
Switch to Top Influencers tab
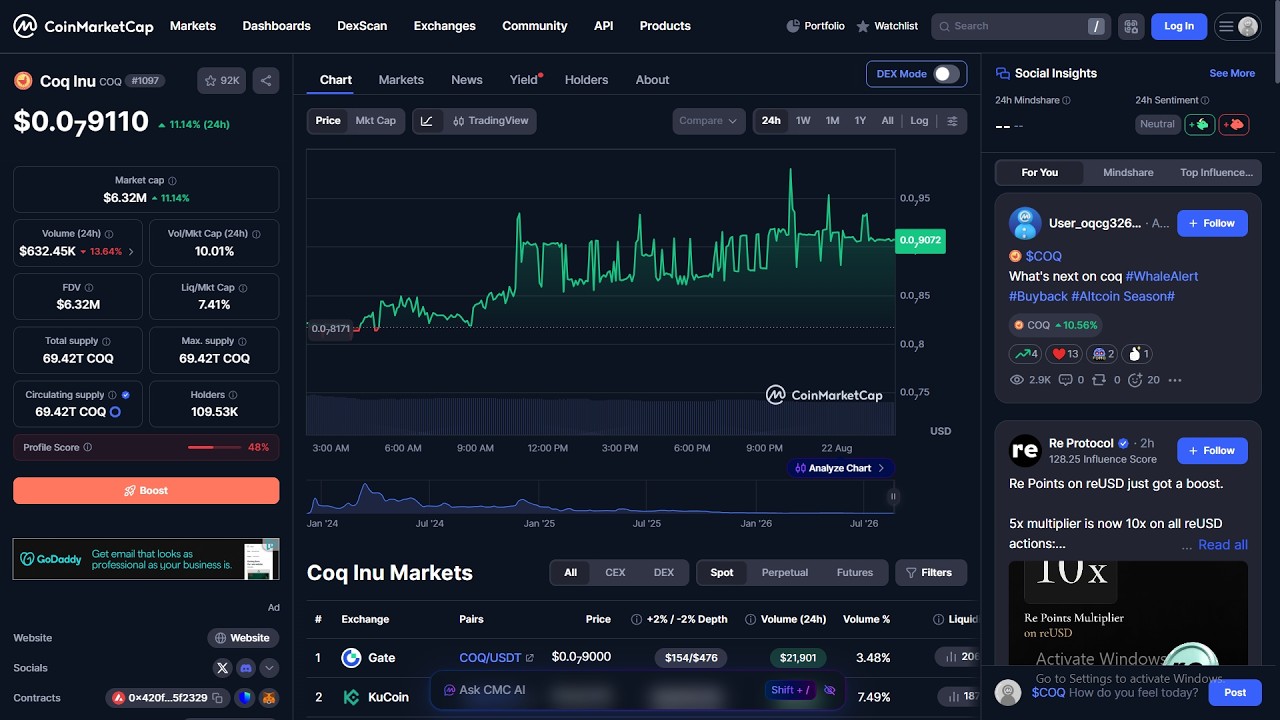tap(1216, 173)
